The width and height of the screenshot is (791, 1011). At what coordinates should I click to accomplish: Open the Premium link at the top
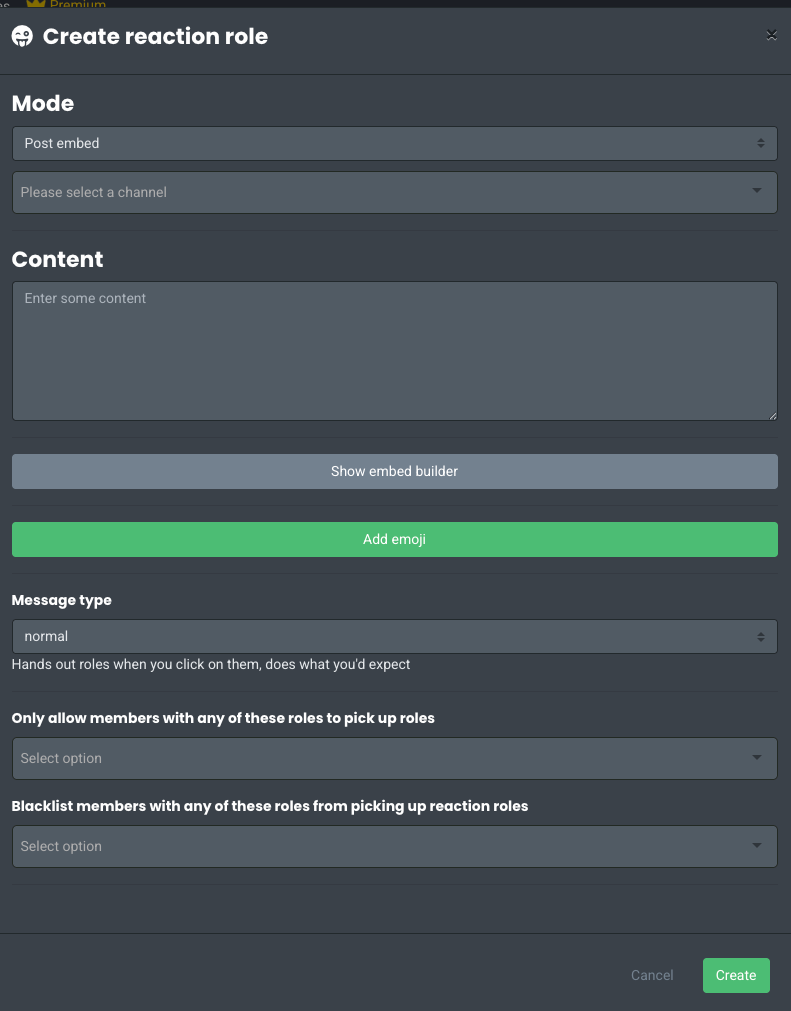click(x=78, y=4)
